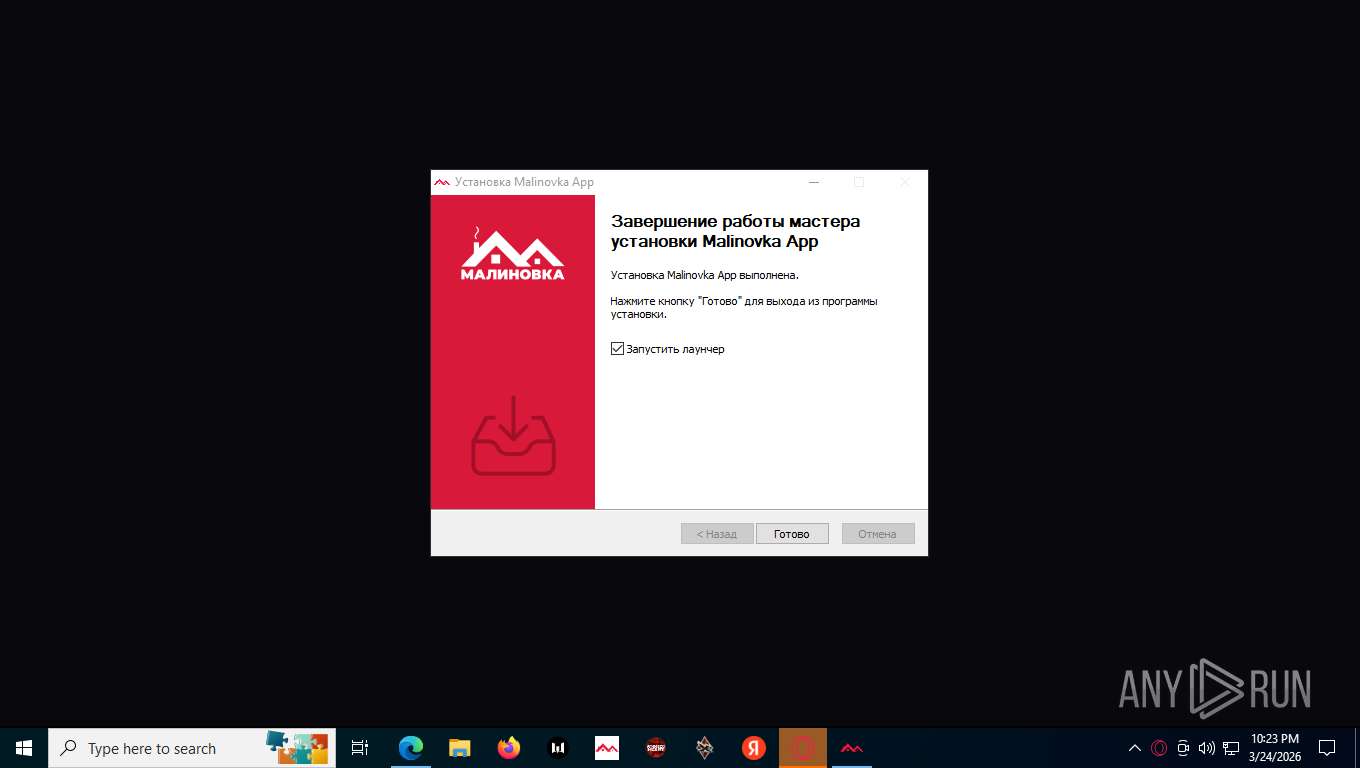Open the white Malinovka app taskbar icon
This screenshot has width=1360, height=768.
607,748
